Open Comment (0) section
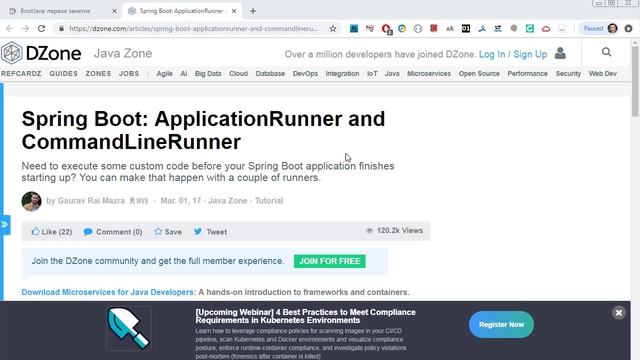Viewport: 640px width, 360px height. tap(113, 232)
